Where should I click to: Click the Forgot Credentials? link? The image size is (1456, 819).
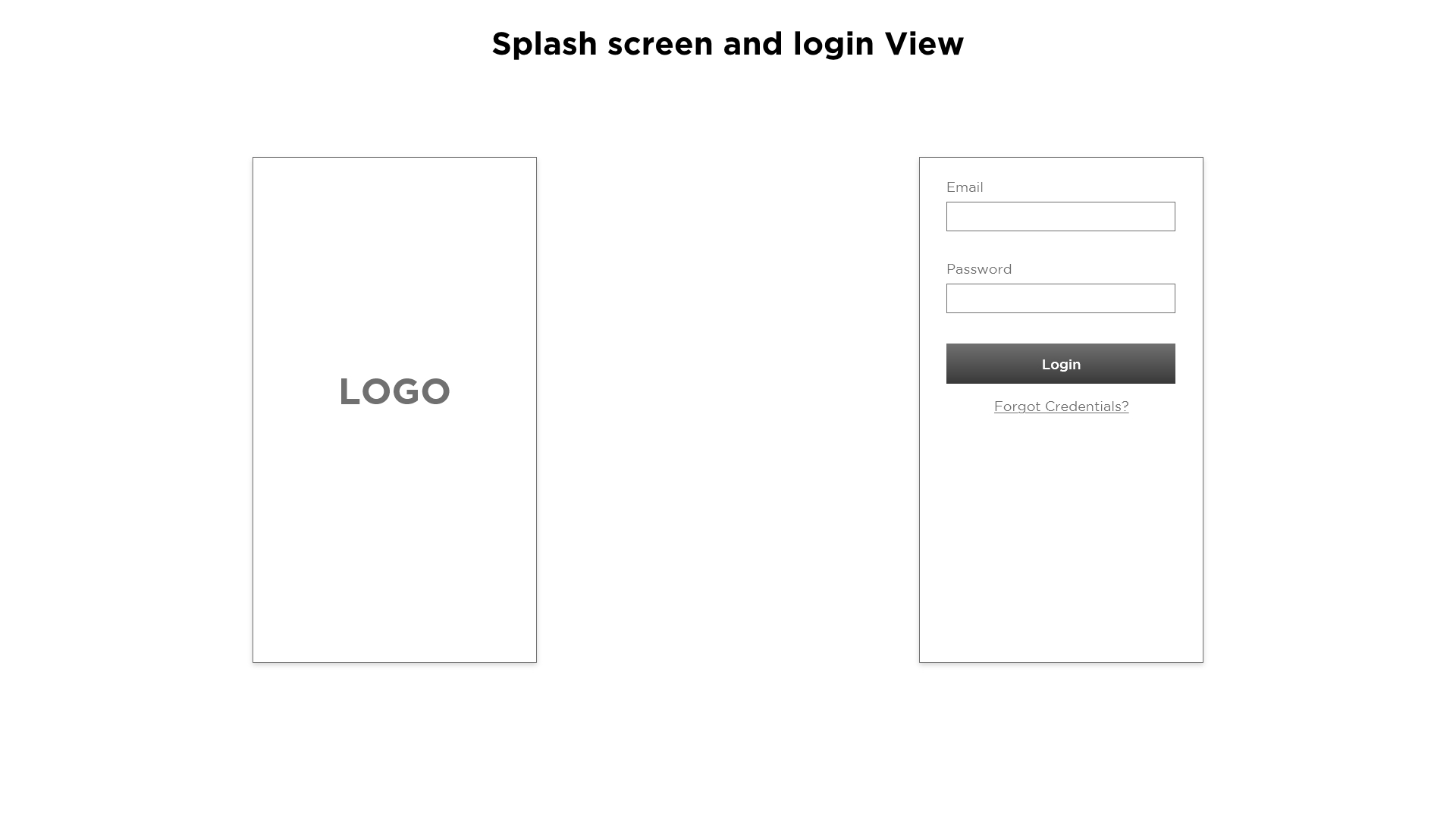pos(1061,406)
